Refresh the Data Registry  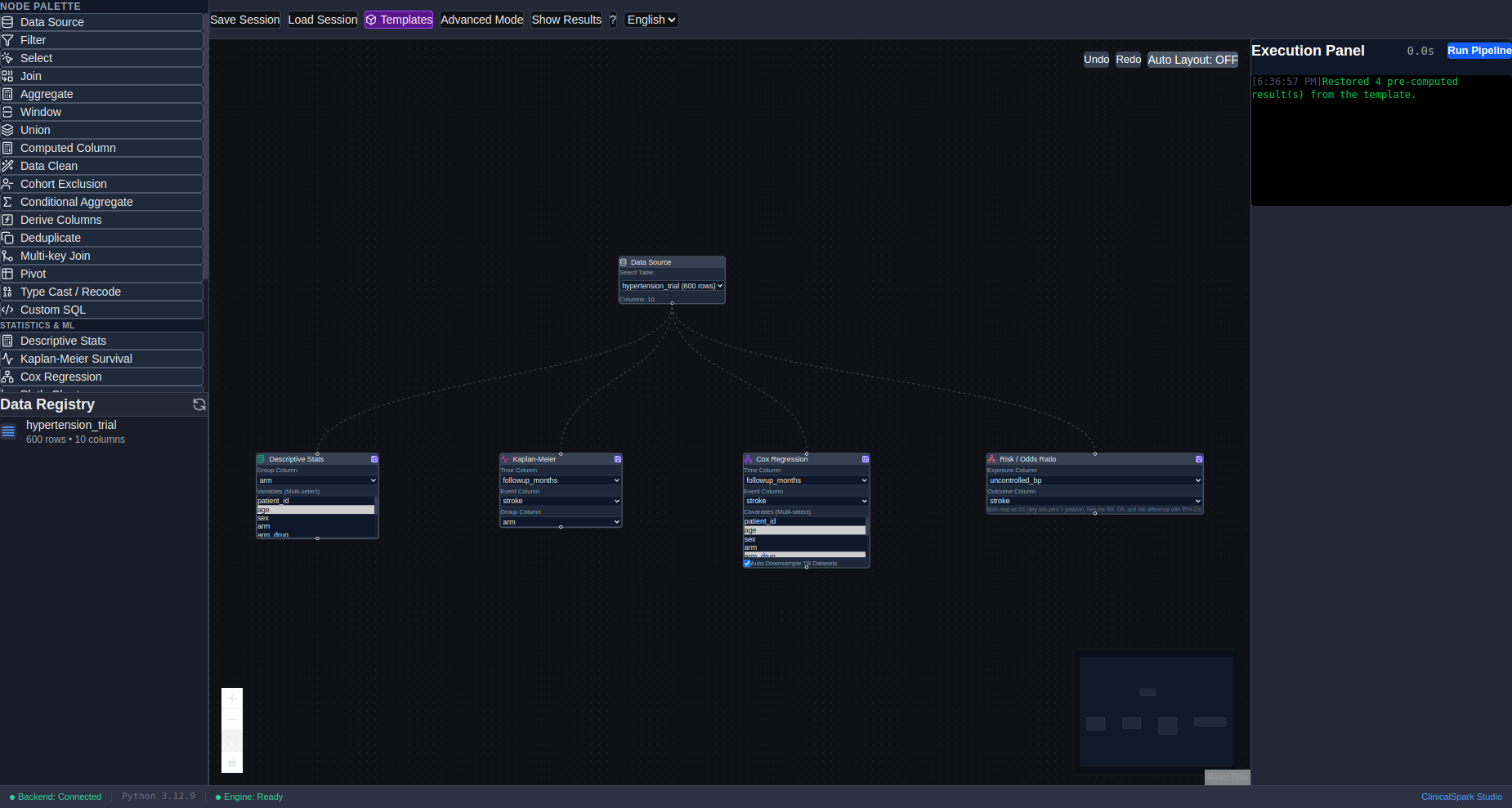[x=199, y=404]
